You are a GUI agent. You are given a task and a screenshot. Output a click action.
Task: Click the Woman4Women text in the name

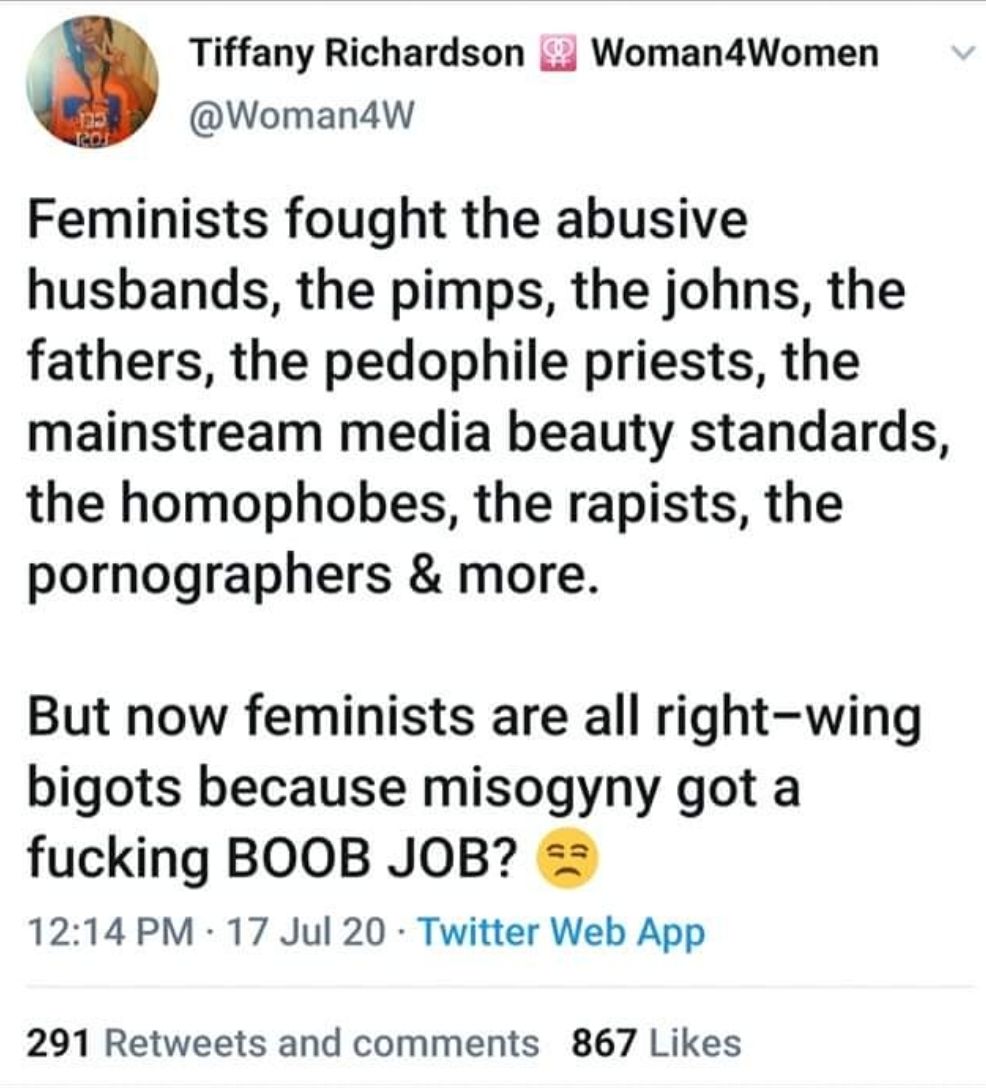735,53
